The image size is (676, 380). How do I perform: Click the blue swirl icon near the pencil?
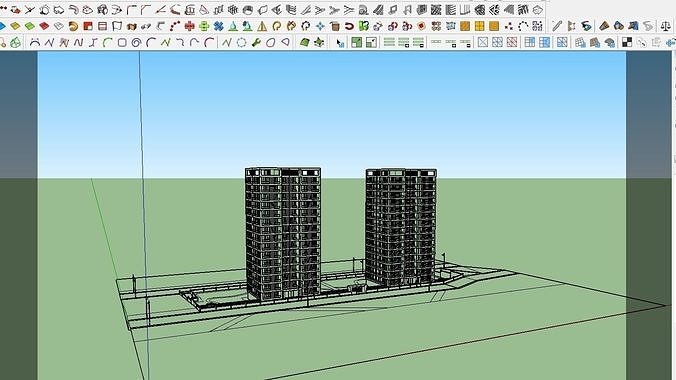click(586, 26)
